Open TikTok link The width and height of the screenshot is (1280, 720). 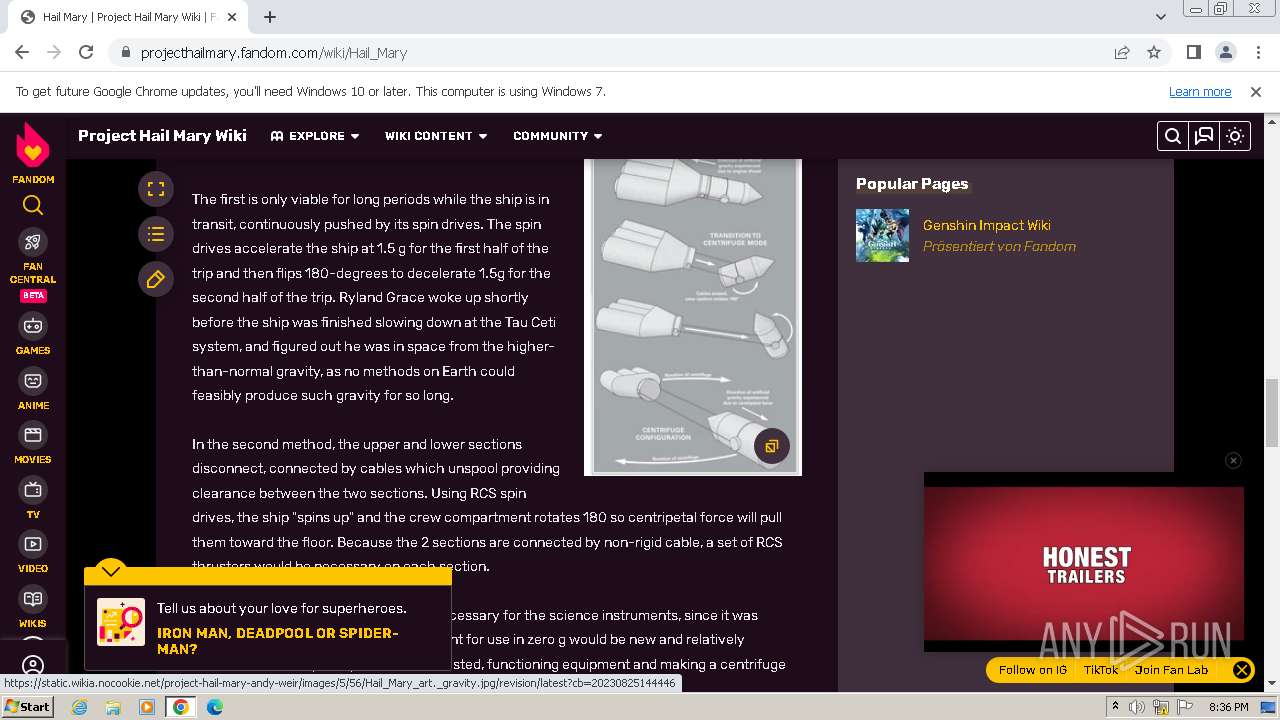(x=1101, y=670)
